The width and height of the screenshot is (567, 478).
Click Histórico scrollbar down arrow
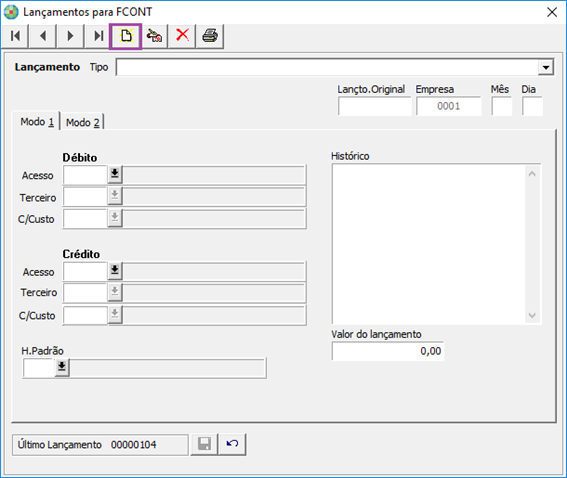(532, 315)
